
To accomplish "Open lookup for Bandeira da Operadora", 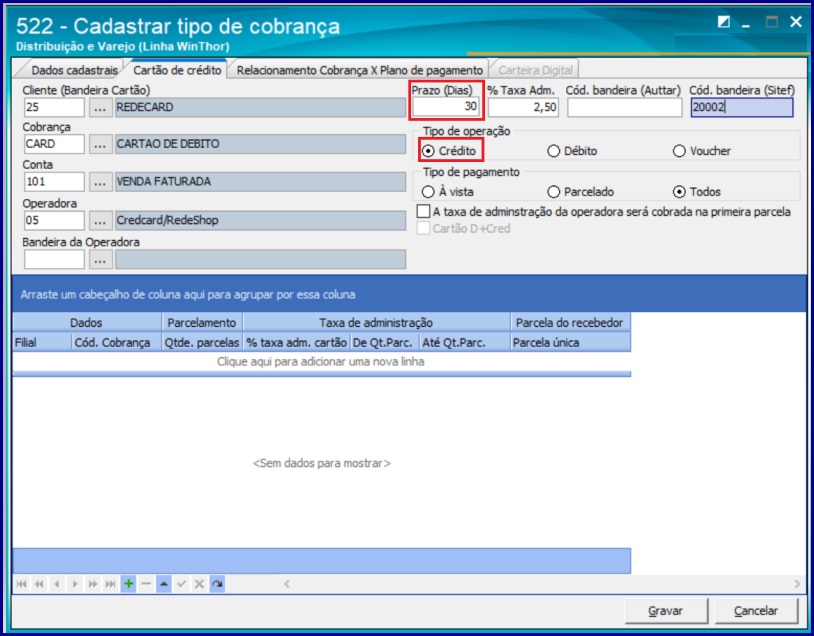I will click(x=100, y=260).
